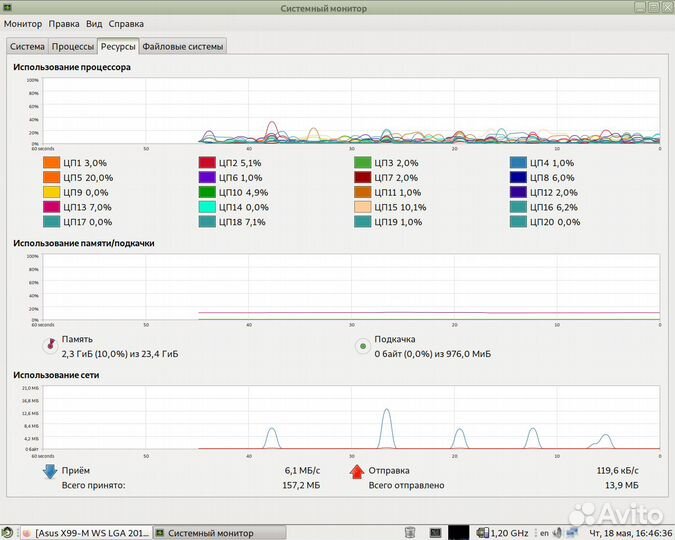Click the disk drive tray icon
The image size is (675, 540).
pyautogui.click(x=409, y=533)
